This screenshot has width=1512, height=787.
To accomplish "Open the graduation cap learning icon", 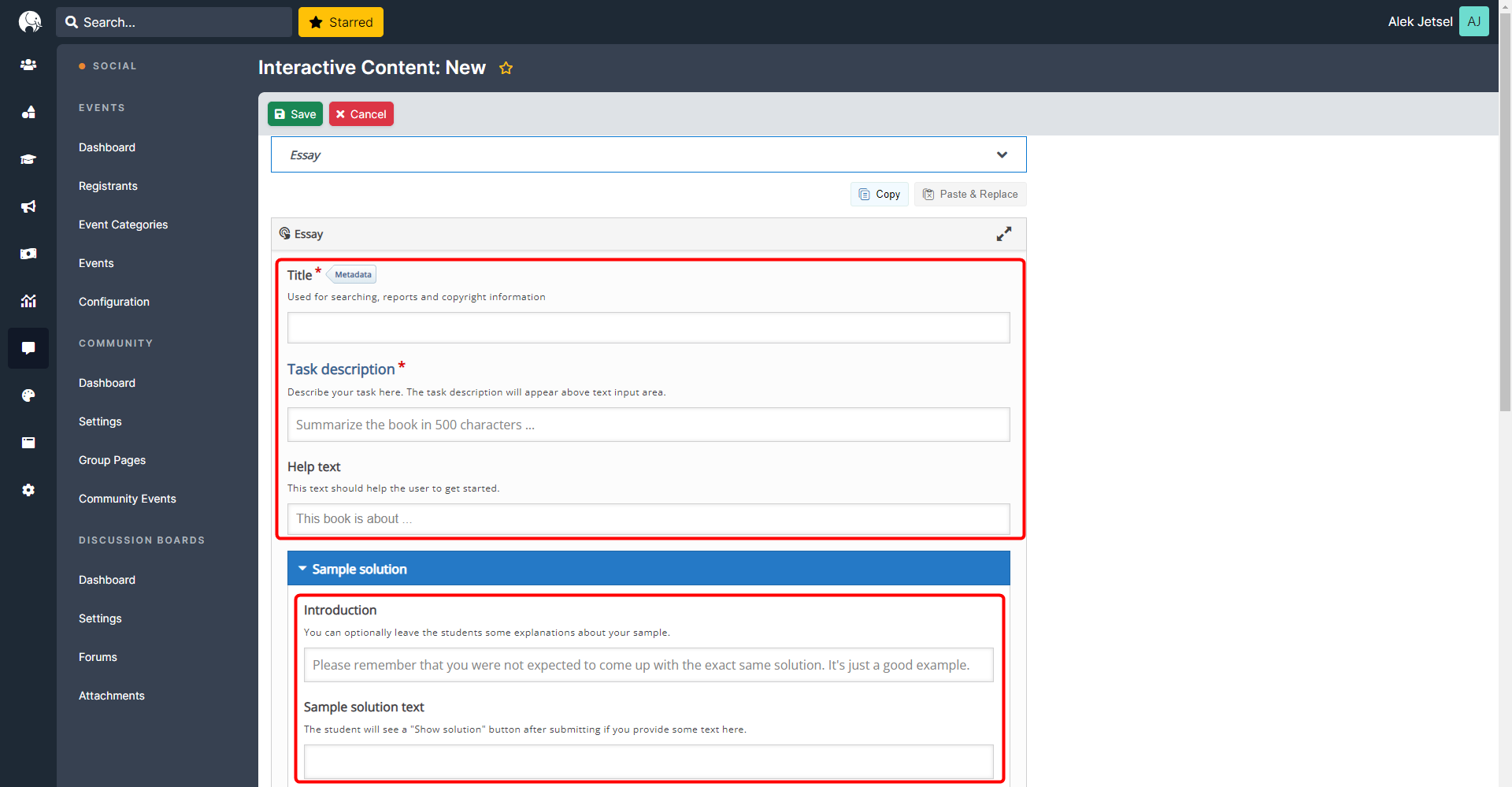I will click(x=28, y=159).
